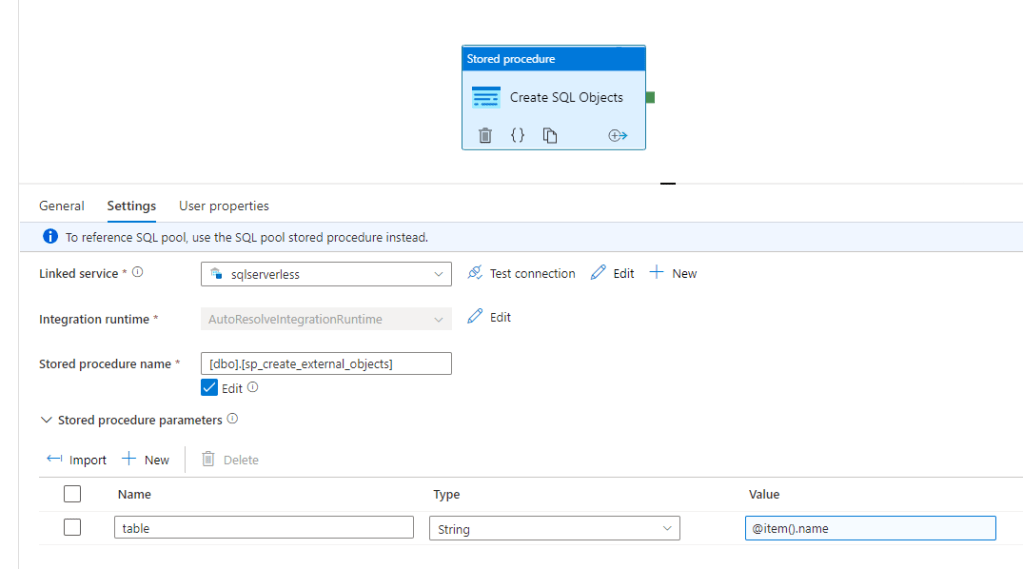Image resolution: width=1023 pixels, height=569 pixels.
Task: Click Import parameters button
Action: [x=77, y=460]
